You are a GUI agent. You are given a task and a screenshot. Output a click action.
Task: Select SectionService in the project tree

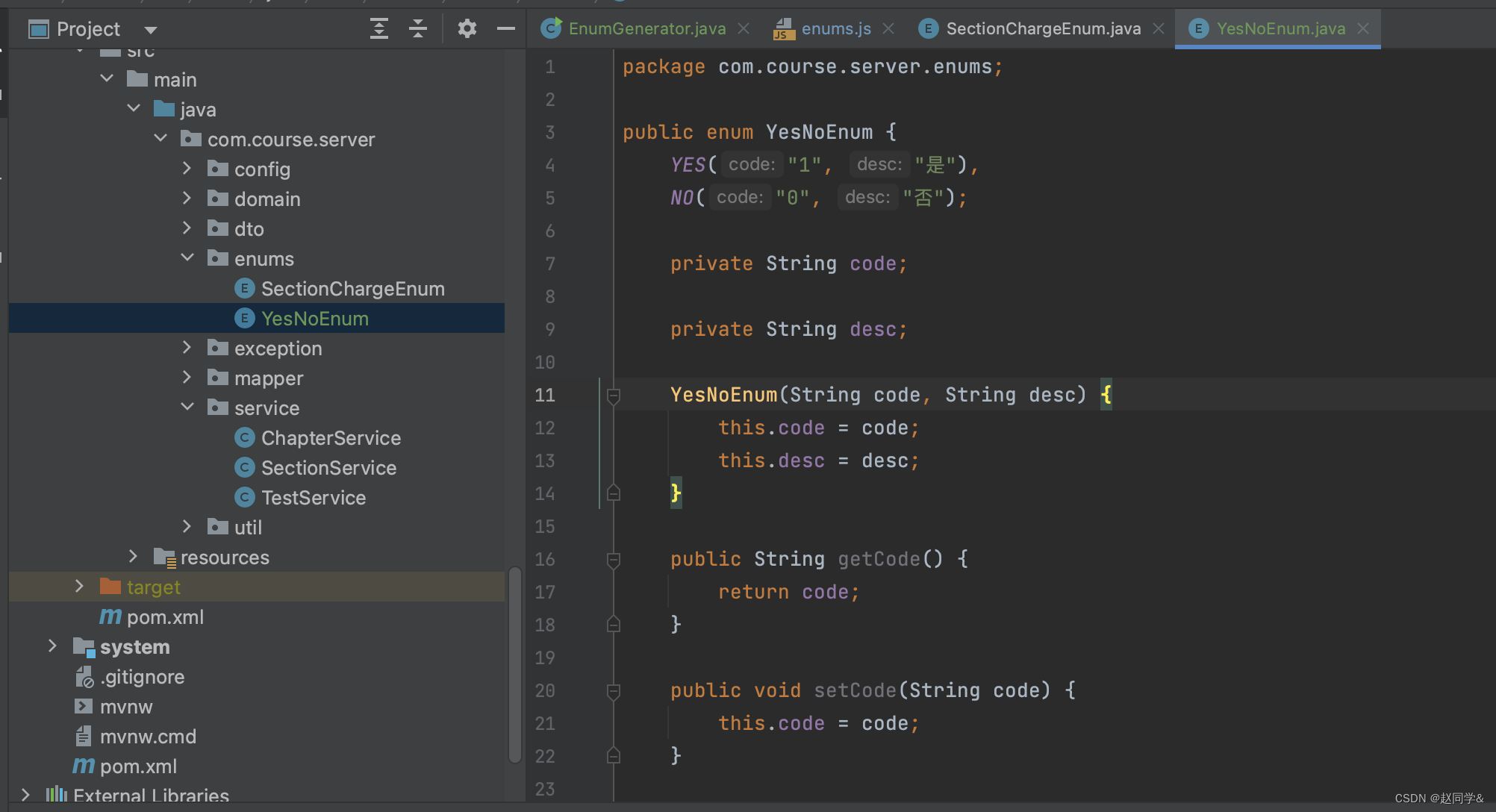coord(328,468)
